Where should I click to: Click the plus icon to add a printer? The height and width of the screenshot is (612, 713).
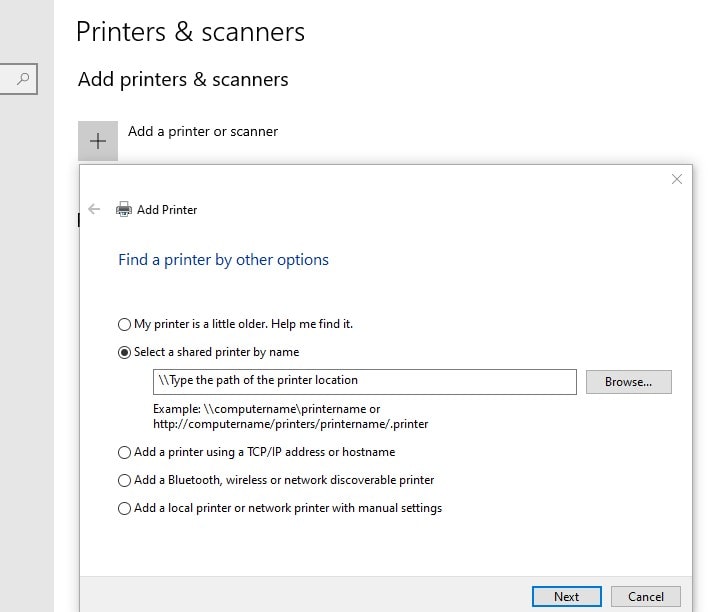pos(98,141)
